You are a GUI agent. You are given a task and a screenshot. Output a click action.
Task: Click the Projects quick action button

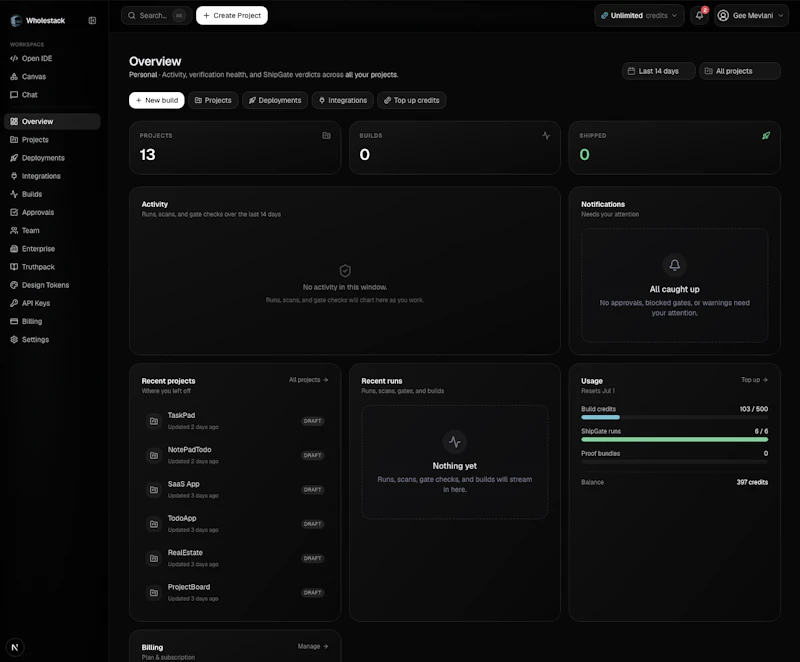tap(213, 100)
